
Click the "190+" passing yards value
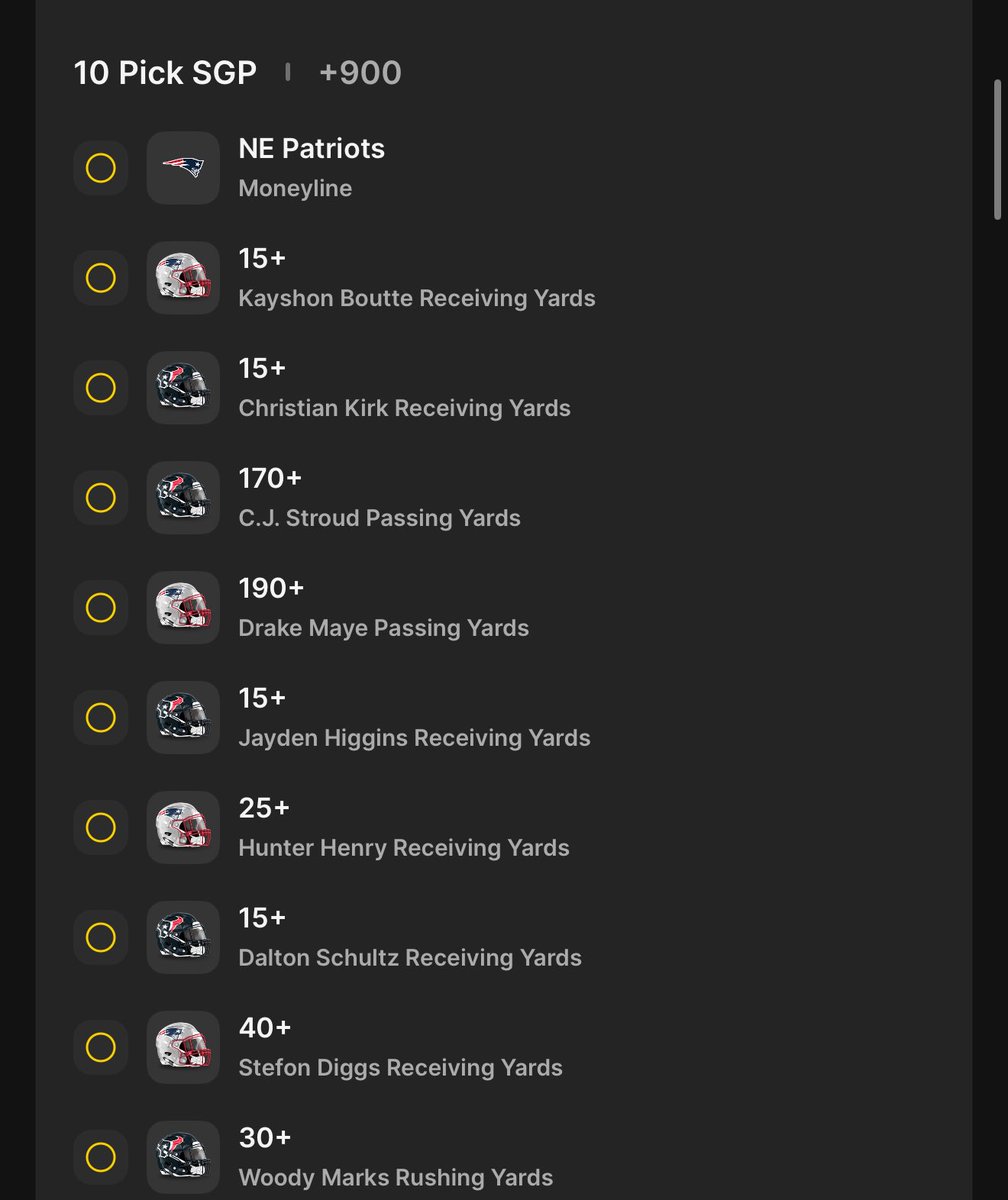click(x=271, y=588)
